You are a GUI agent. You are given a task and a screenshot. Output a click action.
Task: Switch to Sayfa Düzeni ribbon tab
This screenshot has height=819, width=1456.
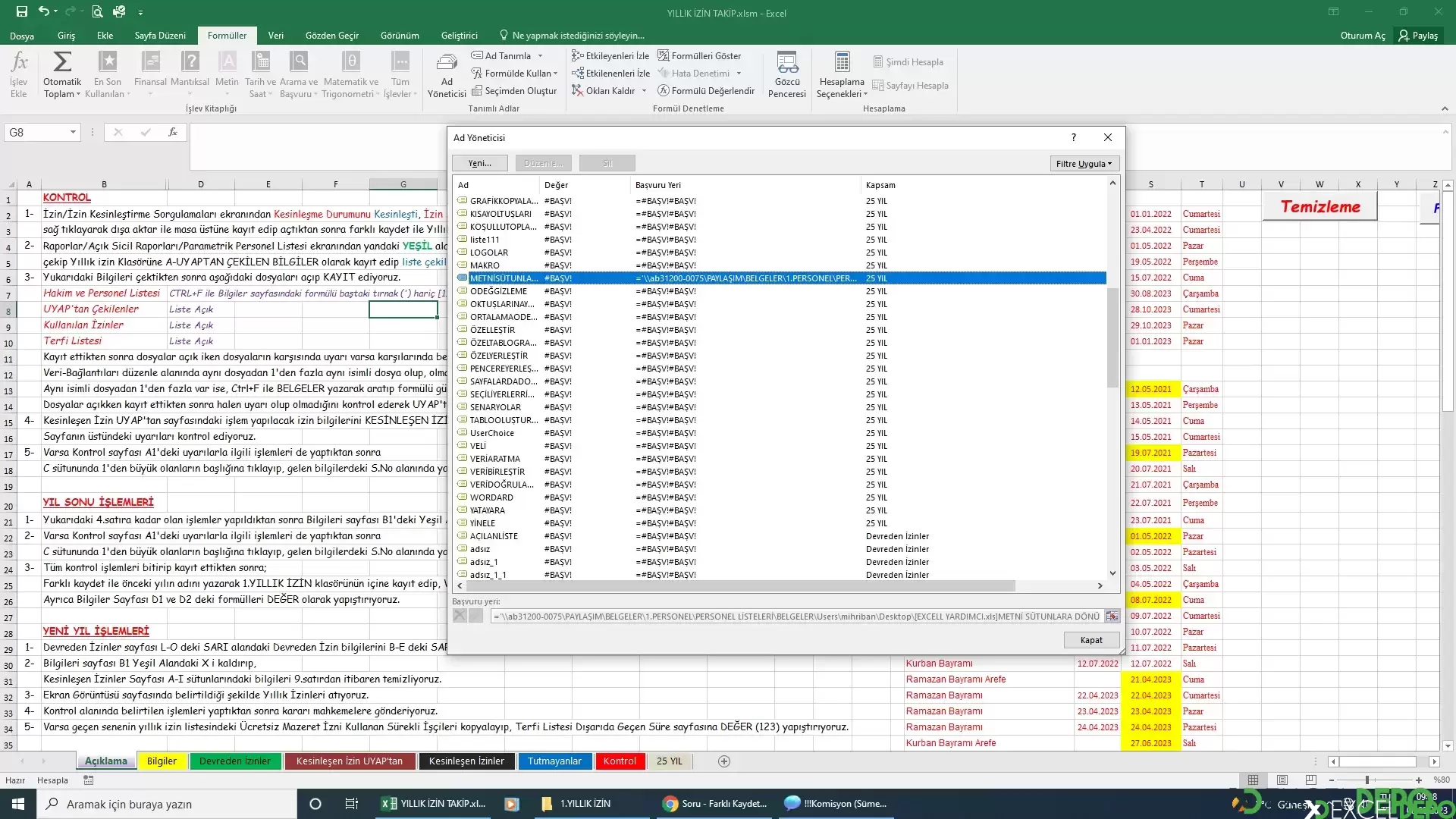160,36
